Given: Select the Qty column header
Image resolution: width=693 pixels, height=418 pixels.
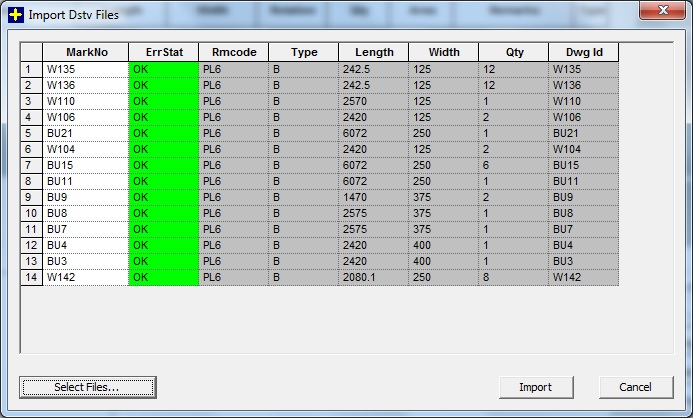Looking at the screenshot, I should [x=513, y=52].
